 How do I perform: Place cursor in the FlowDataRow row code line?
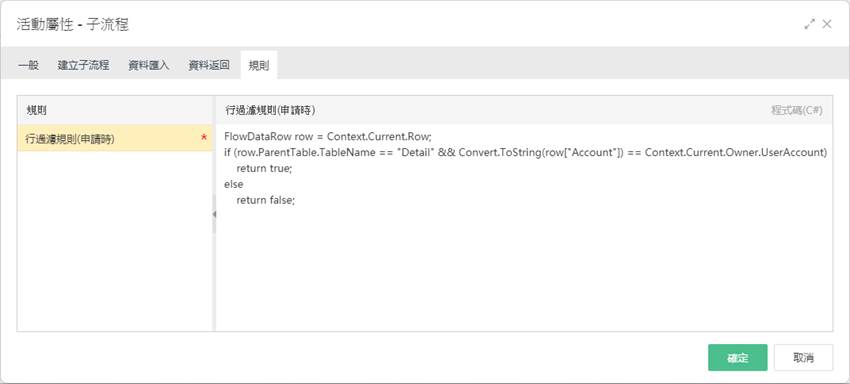tap(328, 136)
